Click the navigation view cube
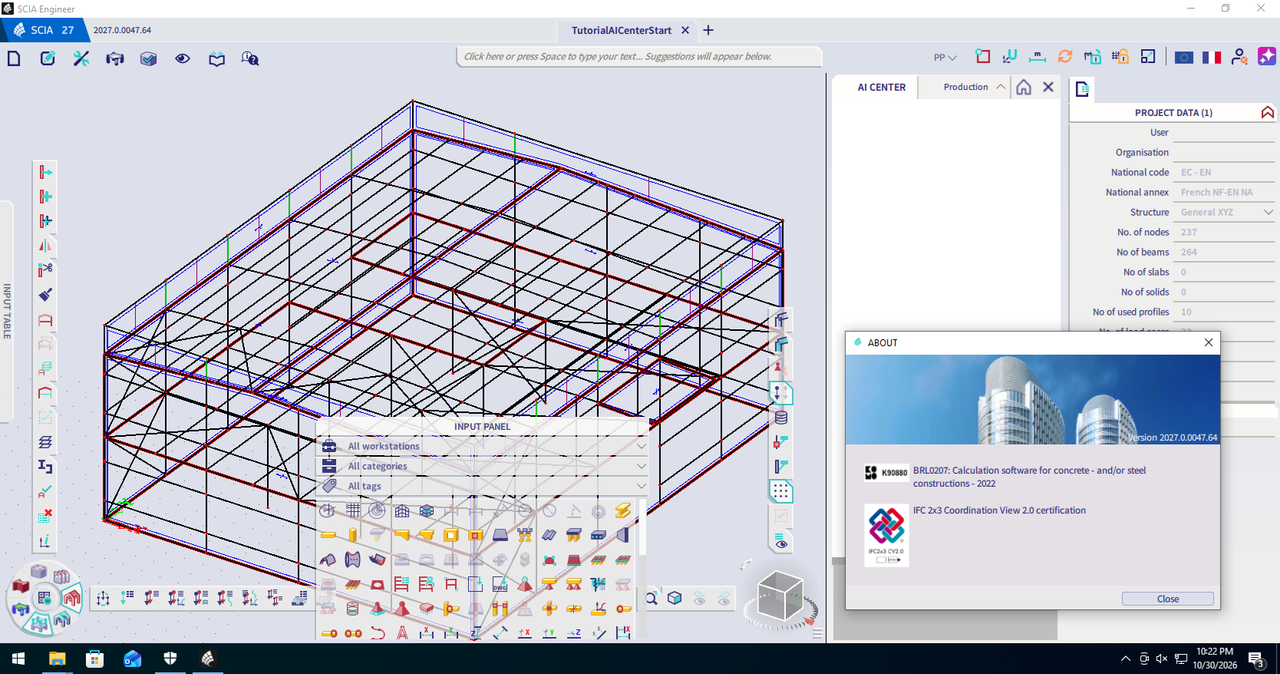Viewport: 1280px width, 674px height. [x=780, y=597]
